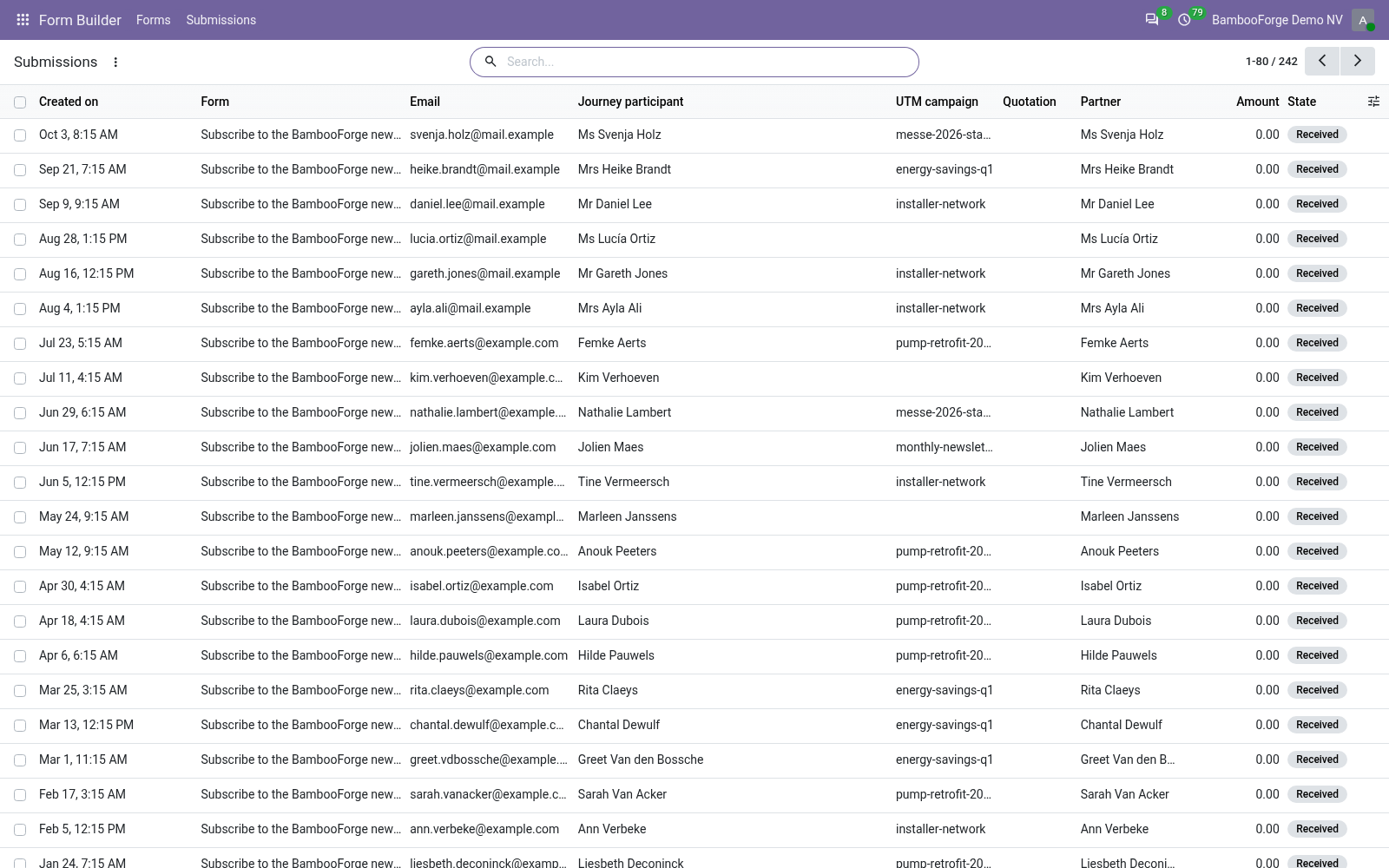
Task: Open the Submissions menu item
Action: tap(221, 20)
